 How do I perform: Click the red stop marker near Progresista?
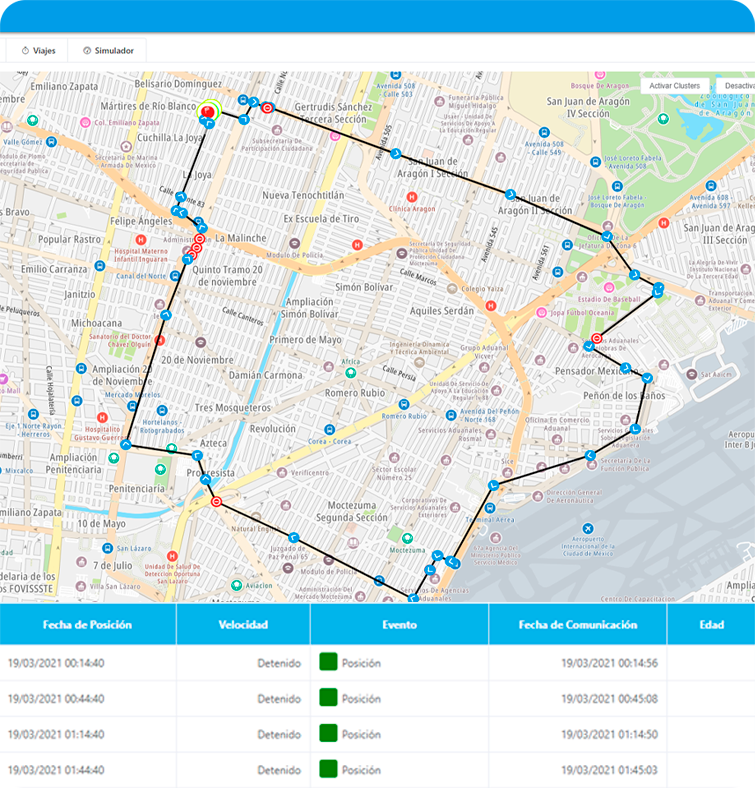tap(217, 502)
